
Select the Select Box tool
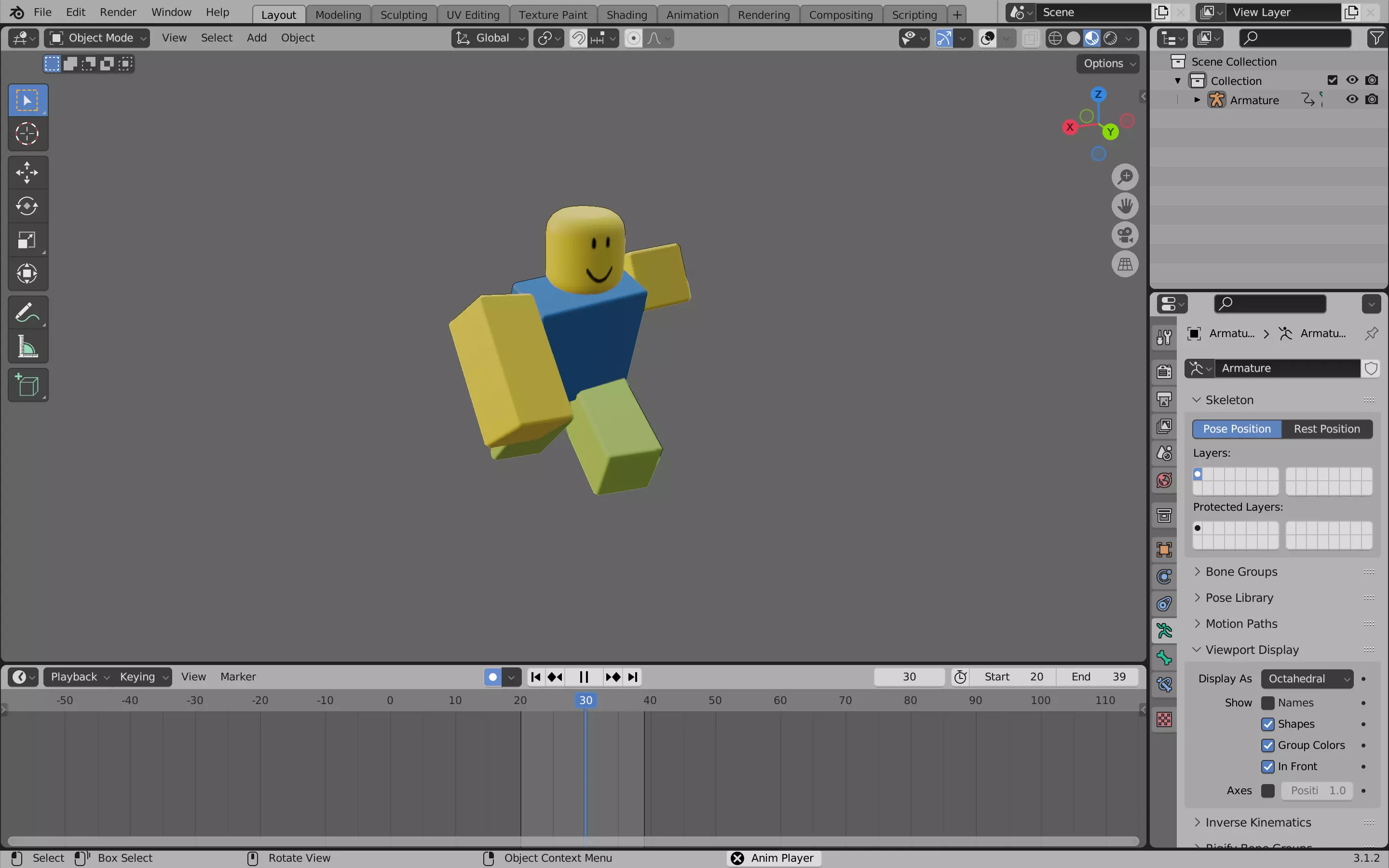pos(27,100)
